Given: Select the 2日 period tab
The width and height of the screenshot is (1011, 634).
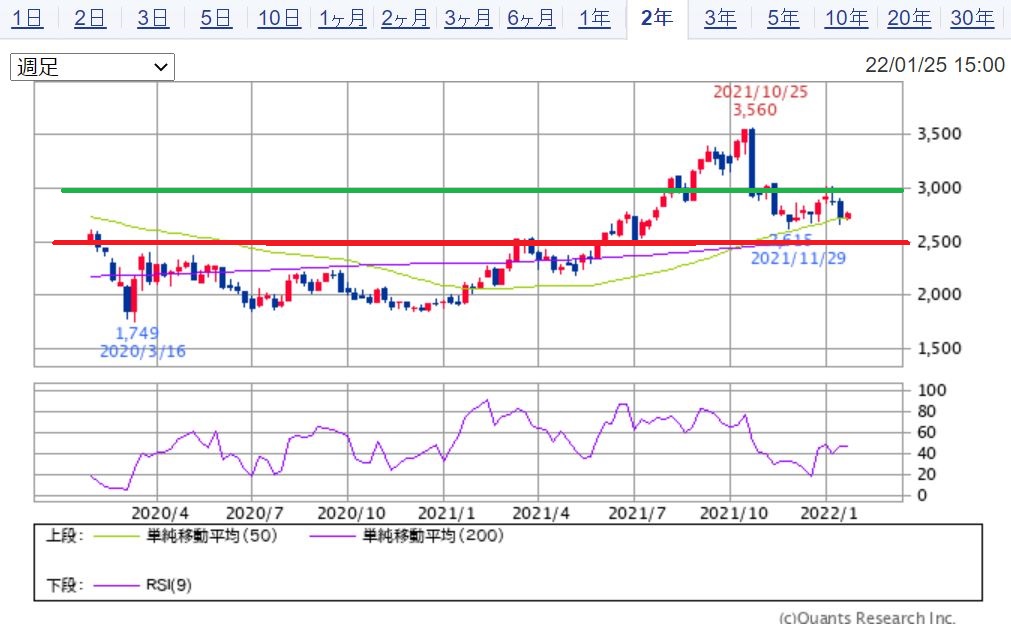Looking at the screenshot, I should tap(90, 18).
